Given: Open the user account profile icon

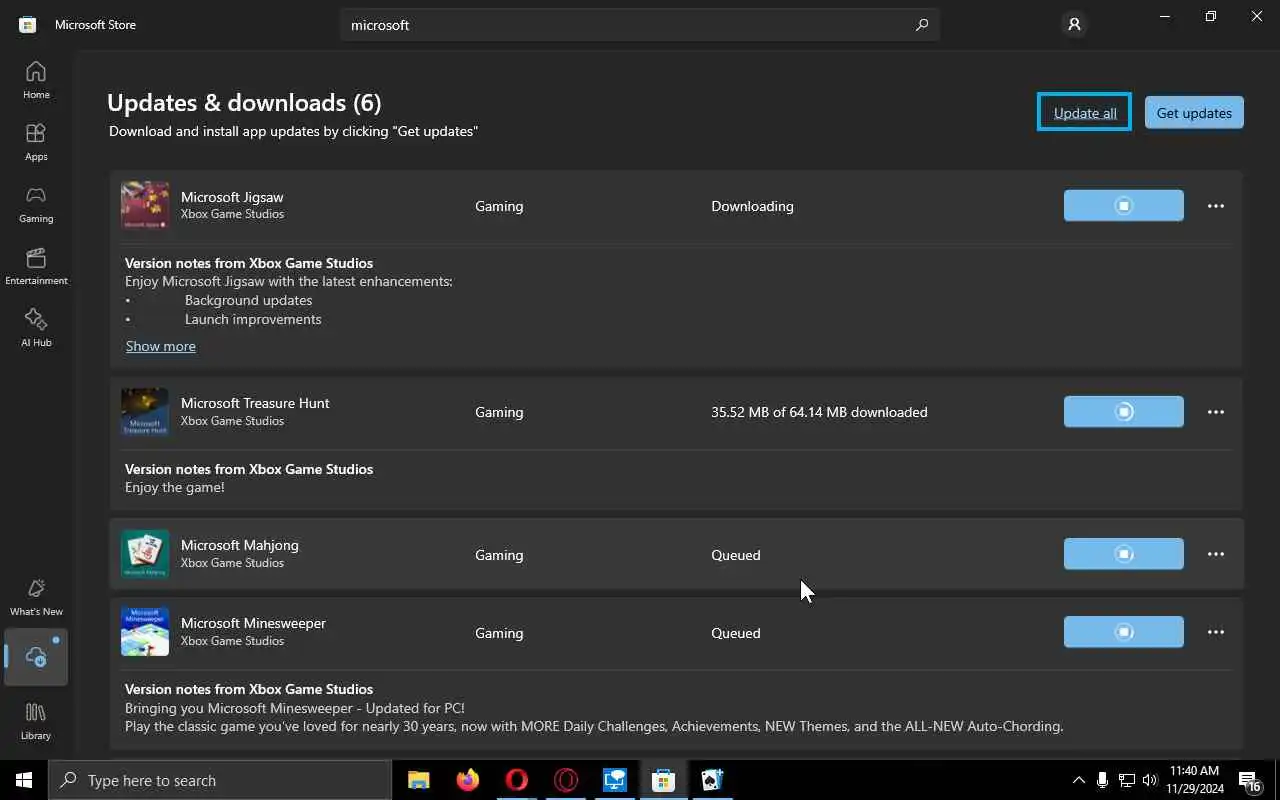Looking at the screenshot, I should tap(1074, 25).
